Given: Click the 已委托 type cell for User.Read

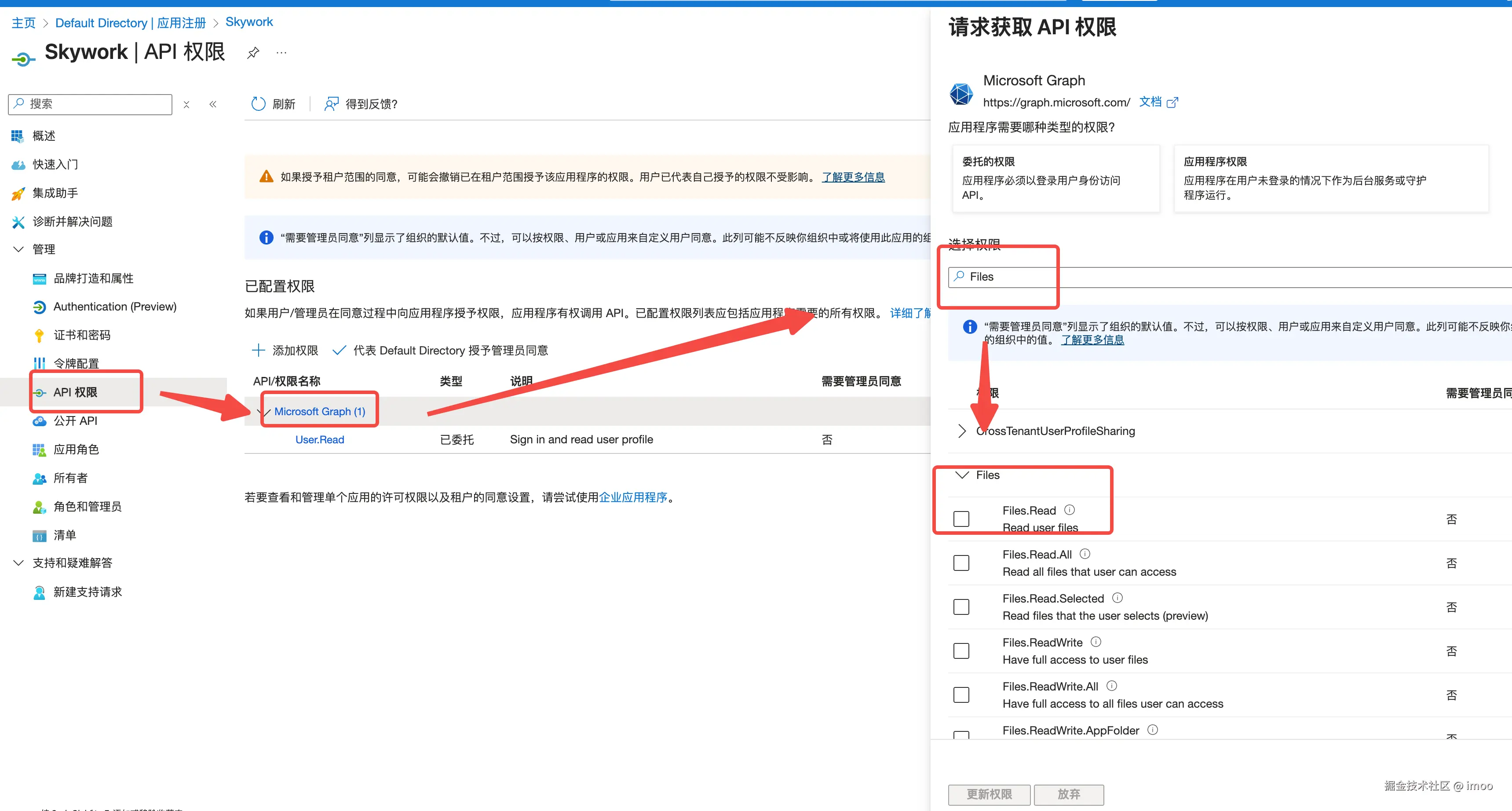Looking at the screenshot, I should pos(457,439).
